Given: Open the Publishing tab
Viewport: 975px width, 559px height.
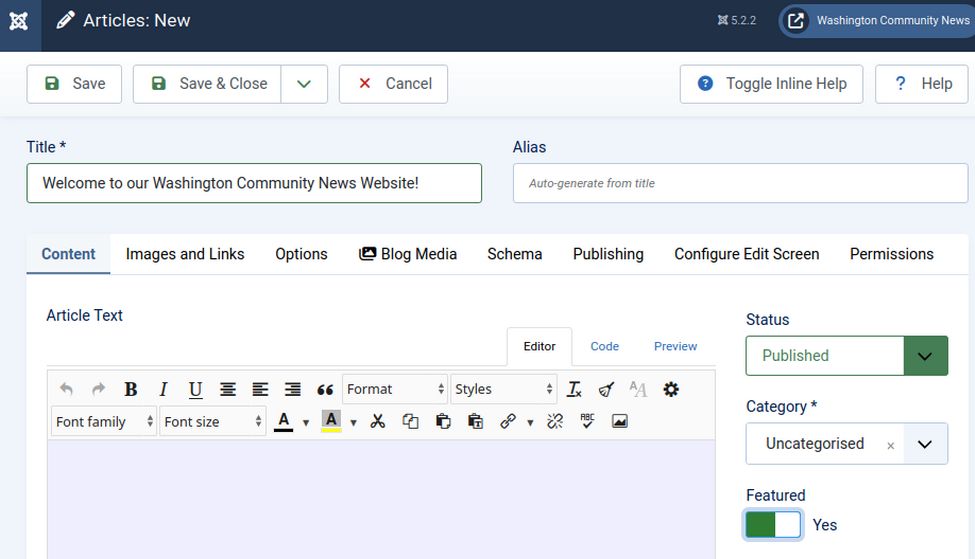Looking at the screenshot, I should (608, 254).
